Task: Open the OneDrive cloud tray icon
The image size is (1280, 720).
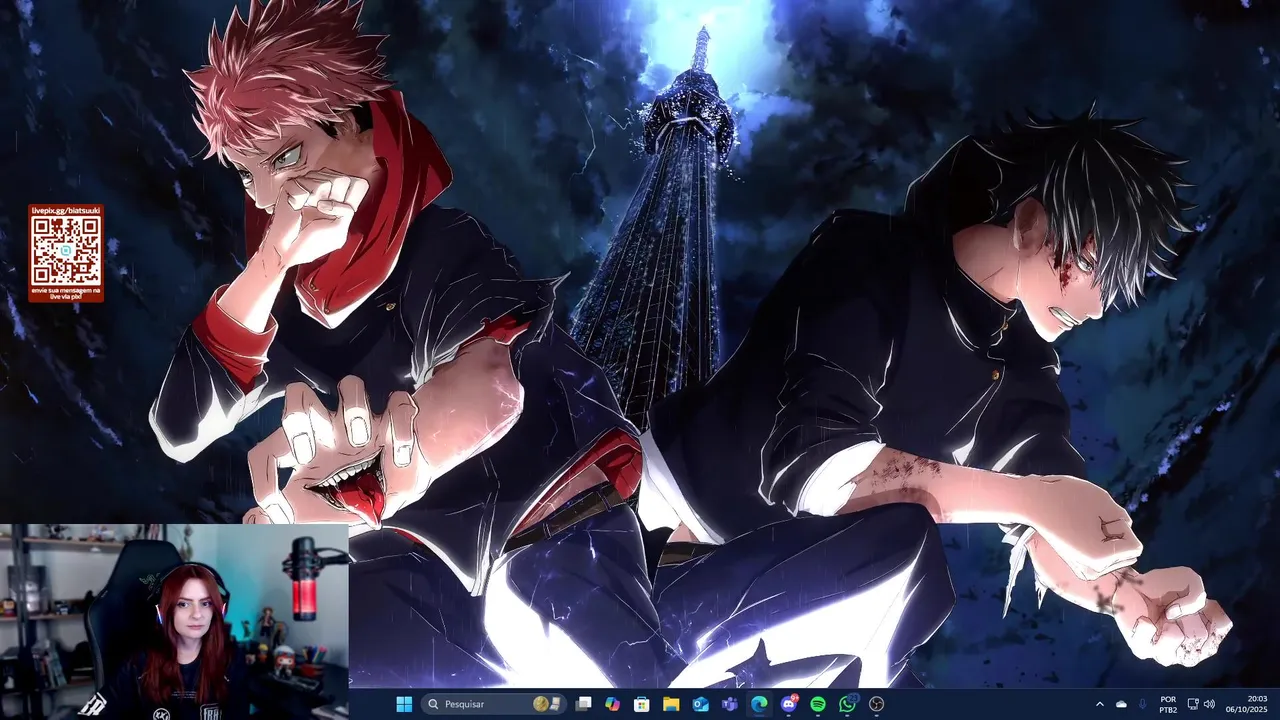Action: pyautogui.click(x=1121, y=704)
